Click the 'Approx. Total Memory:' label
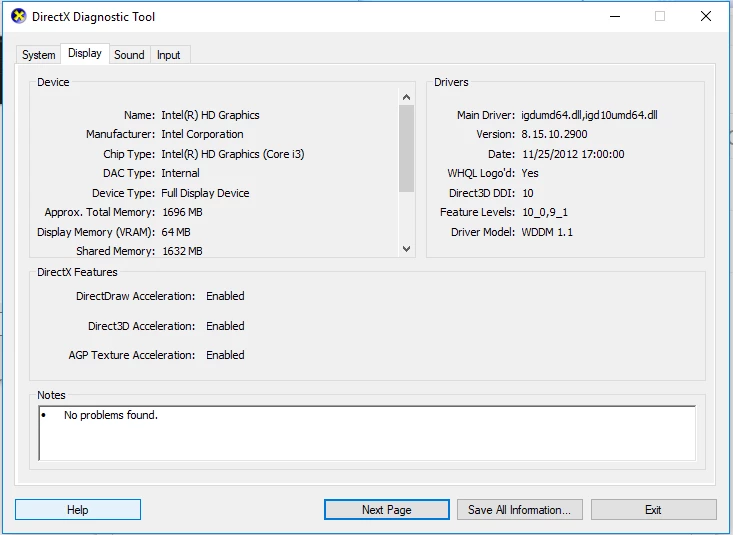Image resolution: width=733 pixels, height=535 pixels. [x=100, y=212]
